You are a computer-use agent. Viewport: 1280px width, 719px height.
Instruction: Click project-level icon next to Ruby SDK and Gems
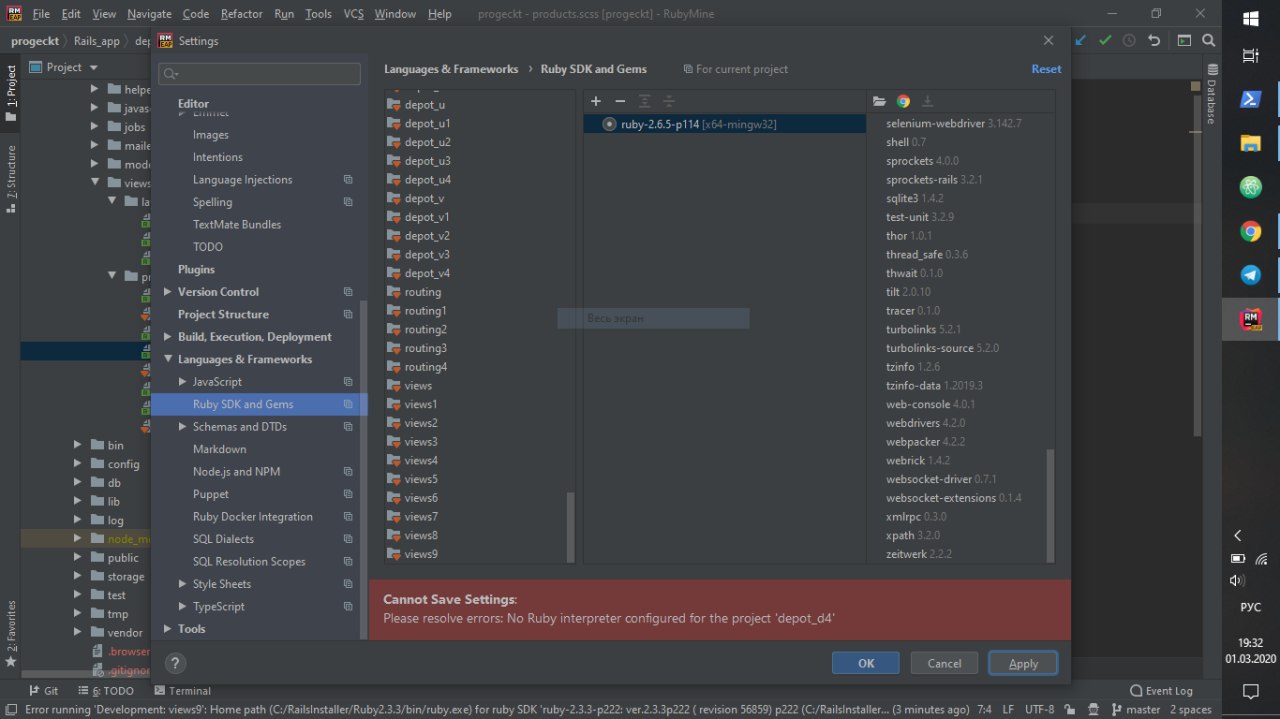tap(348, 404)
